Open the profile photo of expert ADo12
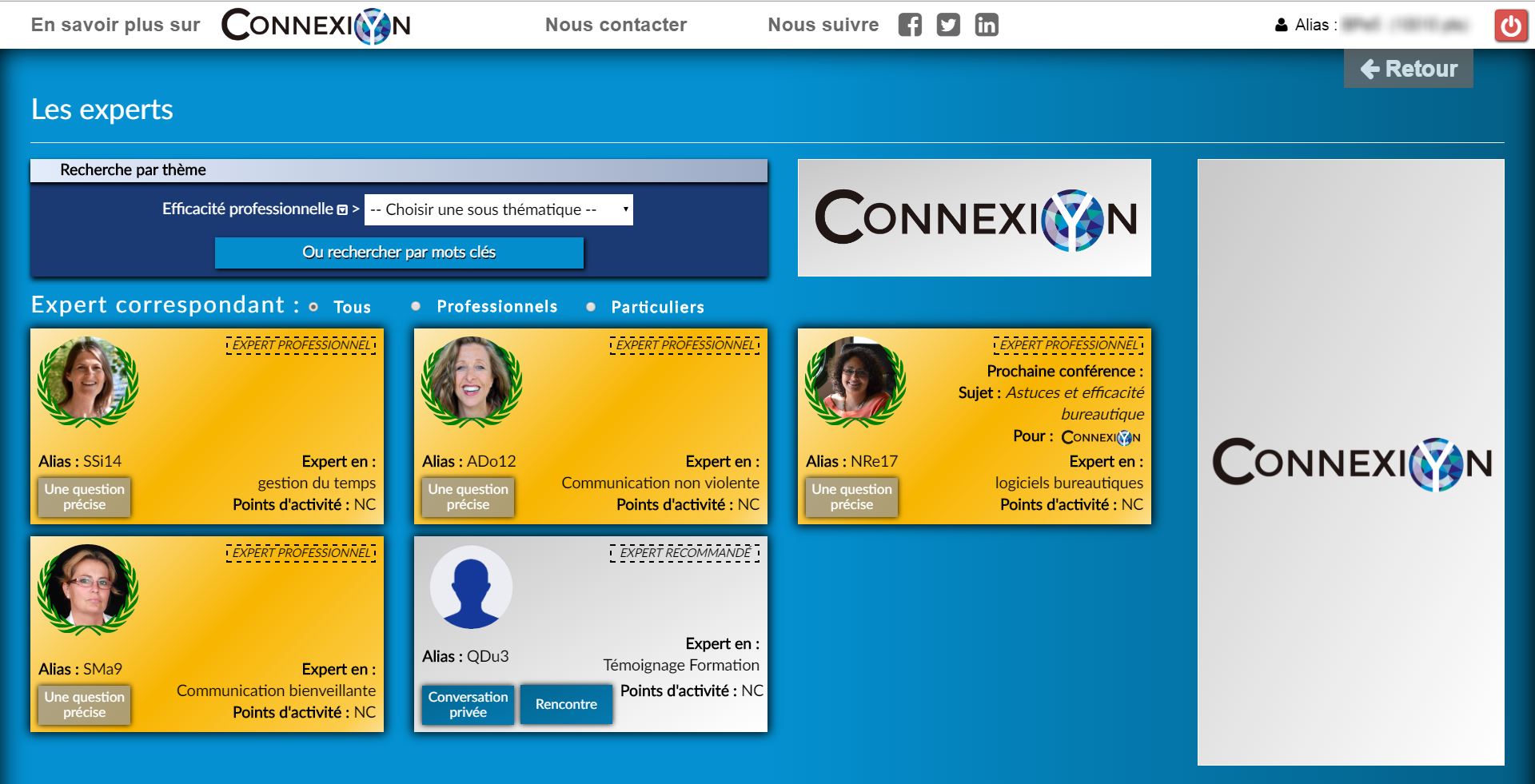The height and width of the screenshot is (784, 1535). [x=472, y=383]
